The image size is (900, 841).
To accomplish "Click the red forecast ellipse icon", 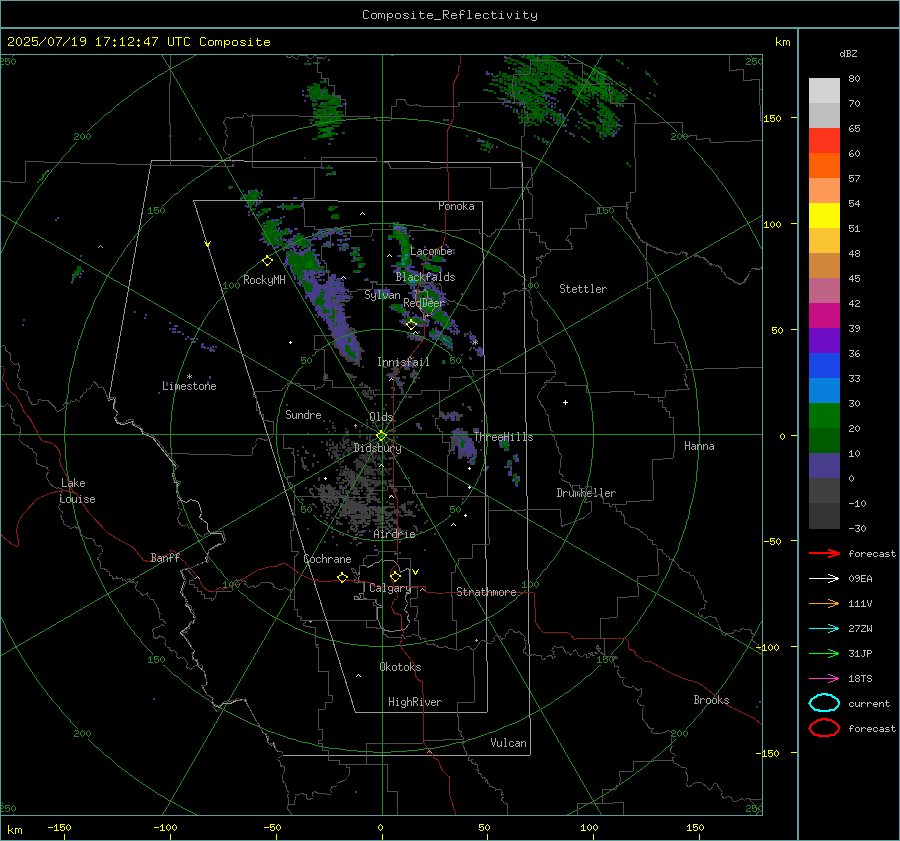I will 824,728.
